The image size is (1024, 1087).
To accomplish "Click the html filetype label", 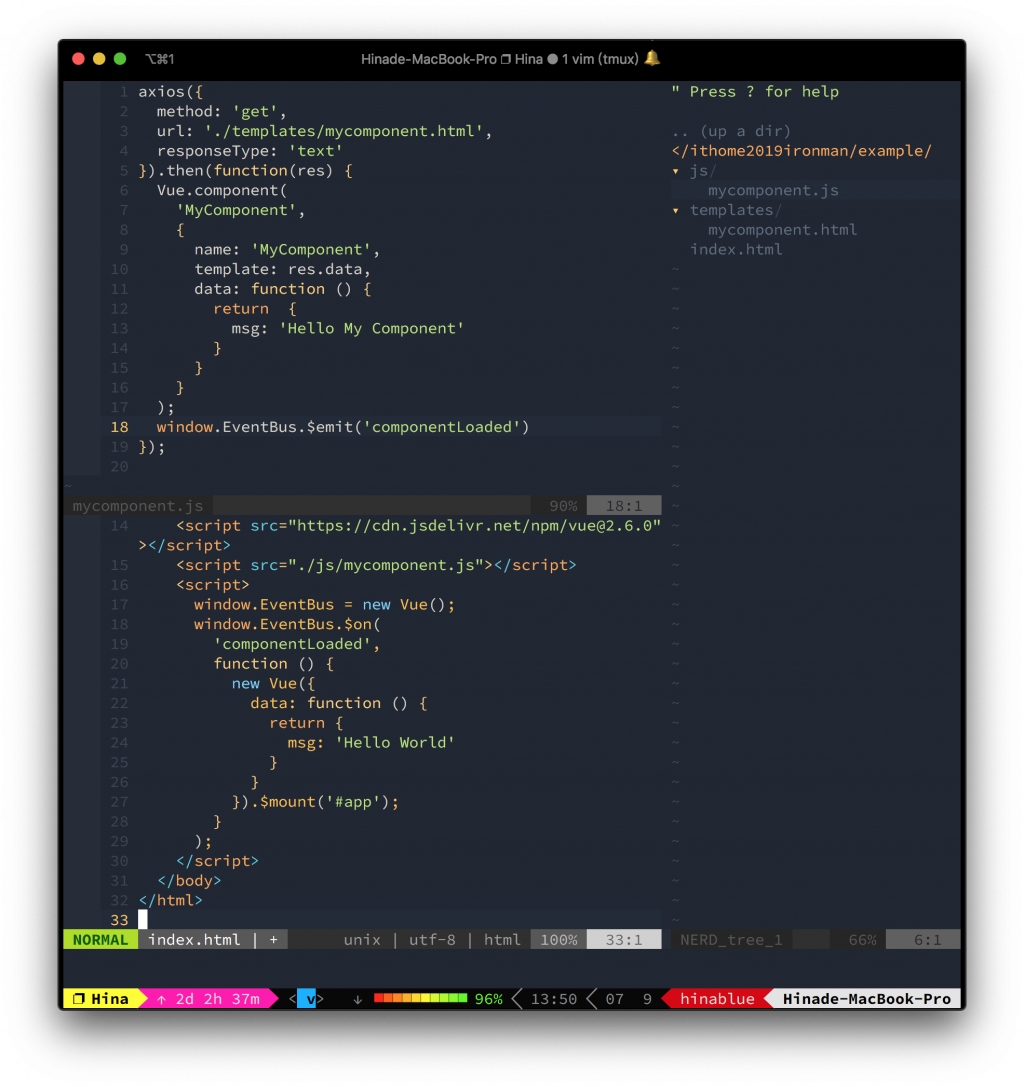I will click(502, 939).
